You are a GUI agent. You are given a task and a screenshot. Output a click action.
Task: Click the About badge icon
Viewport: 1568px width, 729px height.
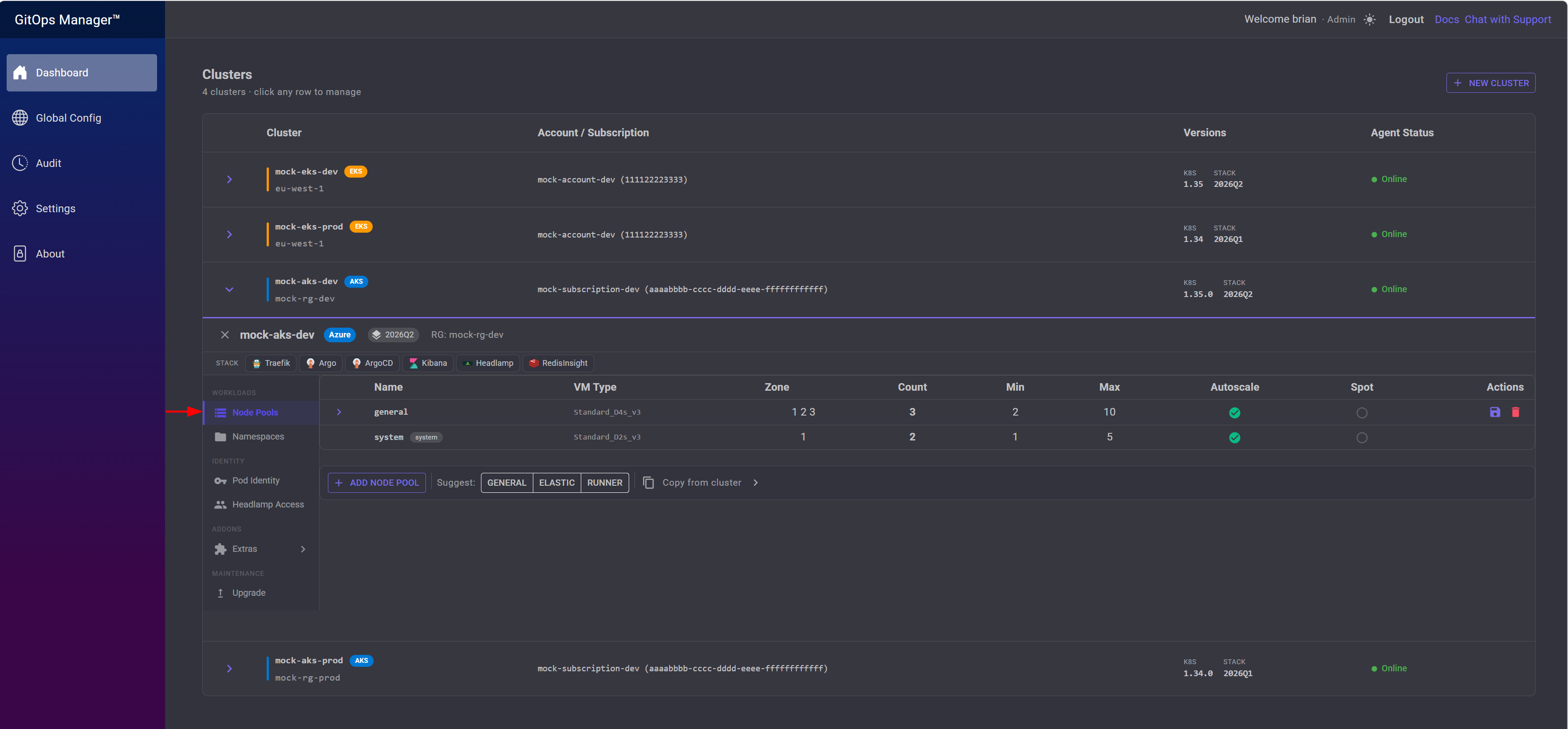(20, 254)
